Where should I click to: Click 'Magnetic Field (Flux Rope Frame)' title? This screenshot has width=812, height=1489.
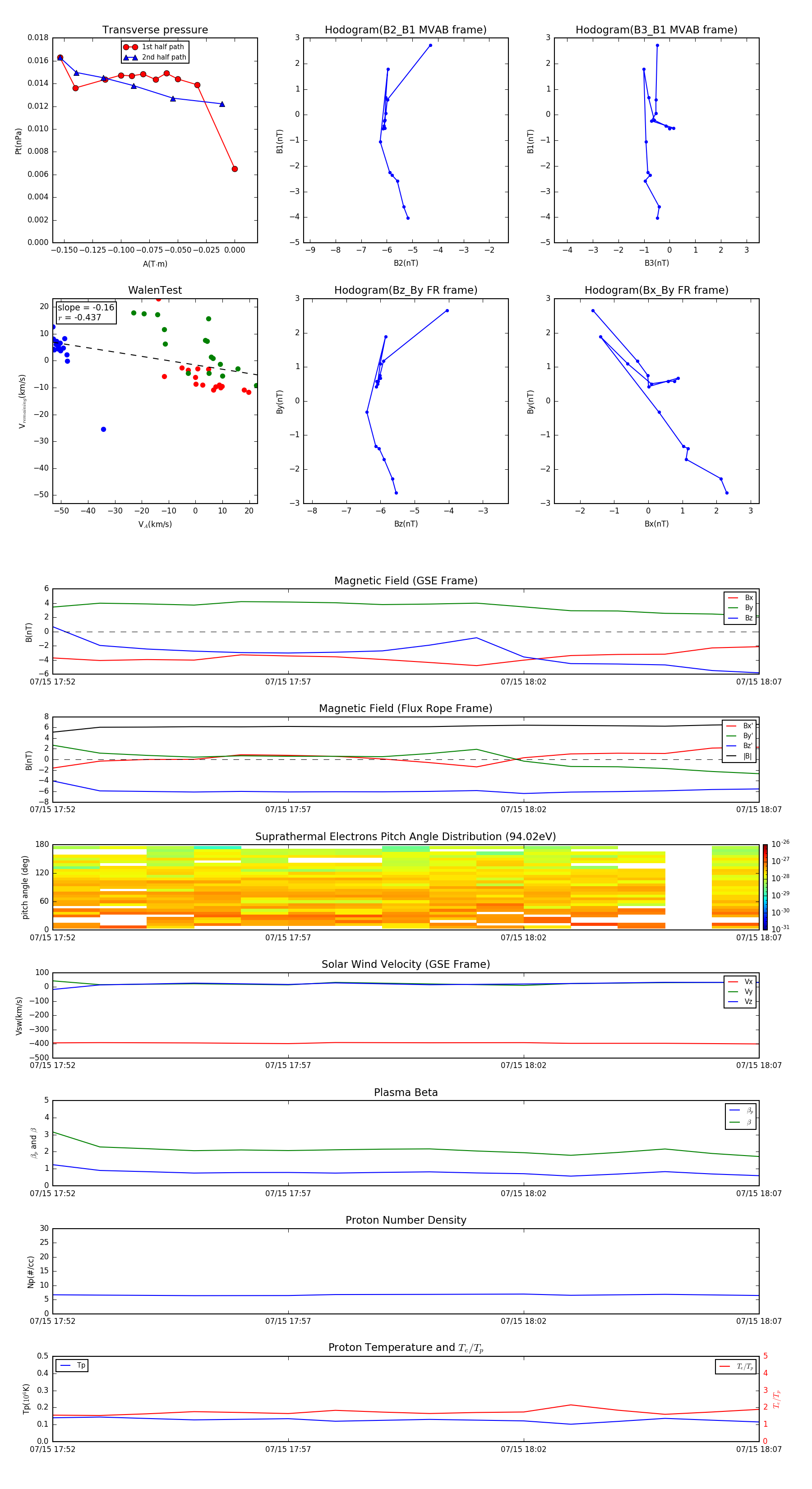[406, 709]
